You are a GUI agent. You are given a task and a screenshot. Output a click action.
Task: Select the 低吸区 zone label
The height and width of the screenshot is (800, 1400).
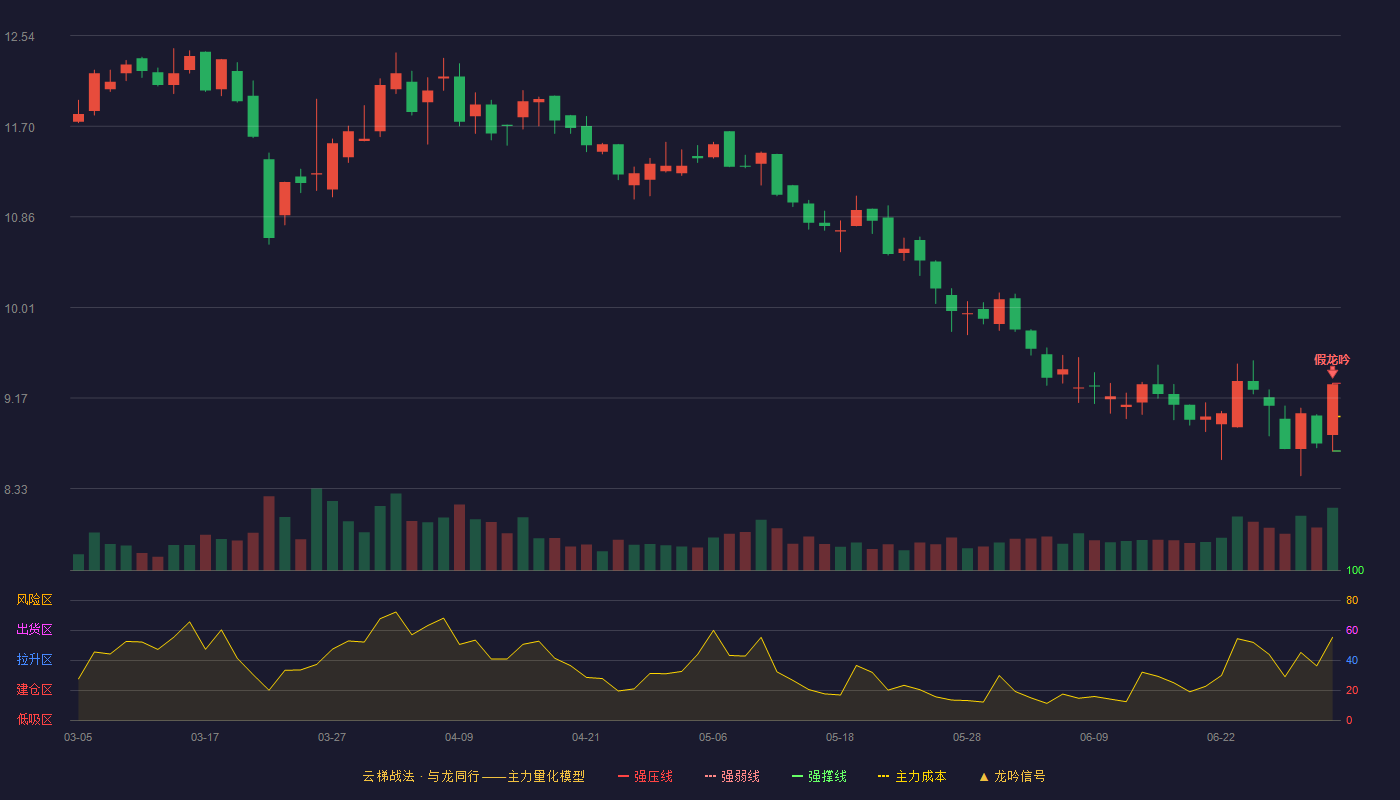point(34,719)
